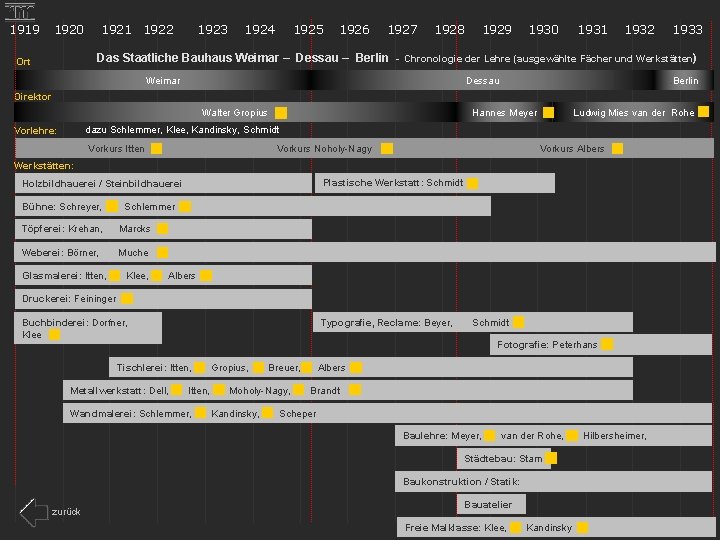This screenshot has height=540, width=720.
Task: Click Beyer name in Typografie row
Action: [x=438, y=323]
